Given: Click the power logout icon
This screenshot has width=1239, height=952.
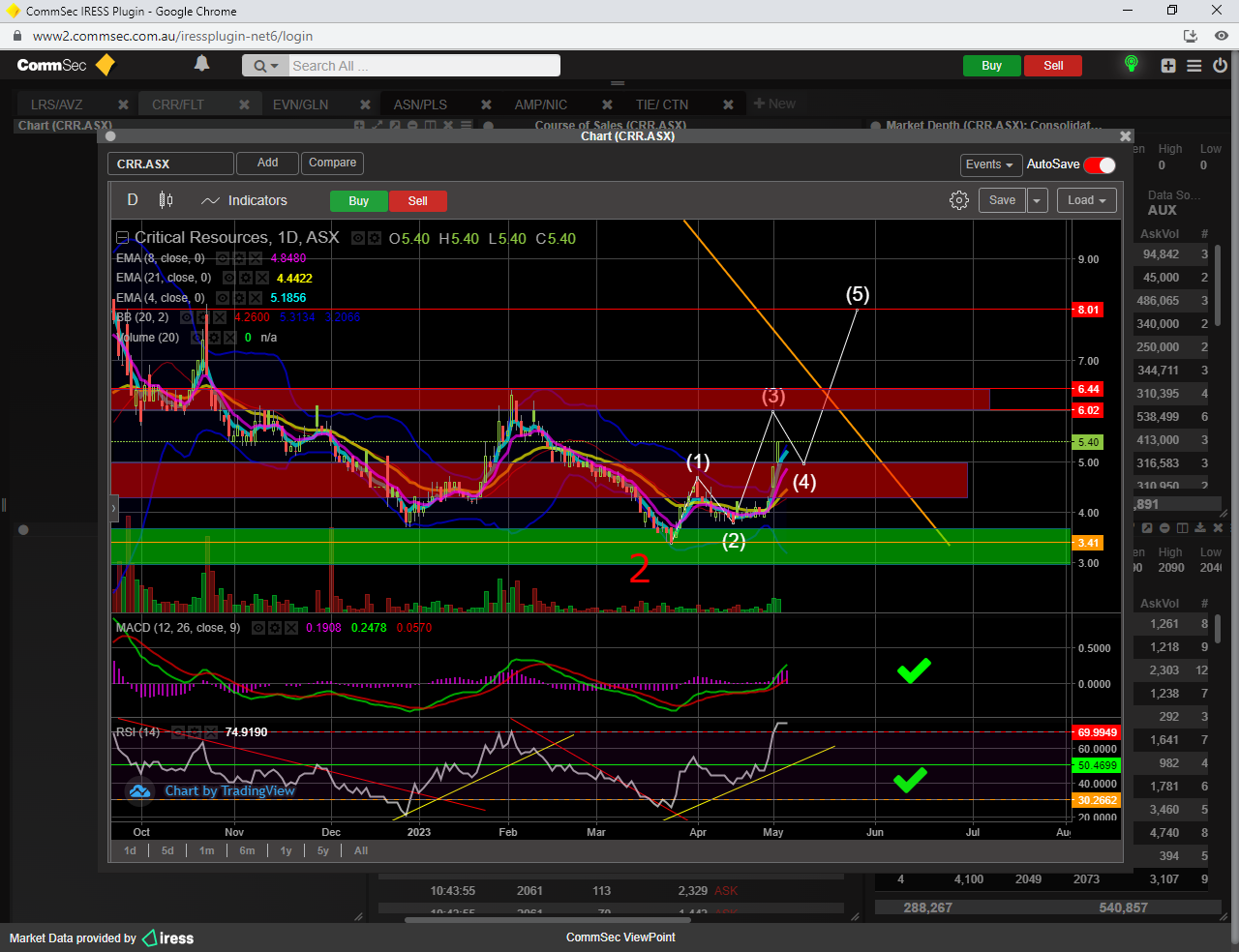Looking at the screenshot, I should click(1220, 66).
